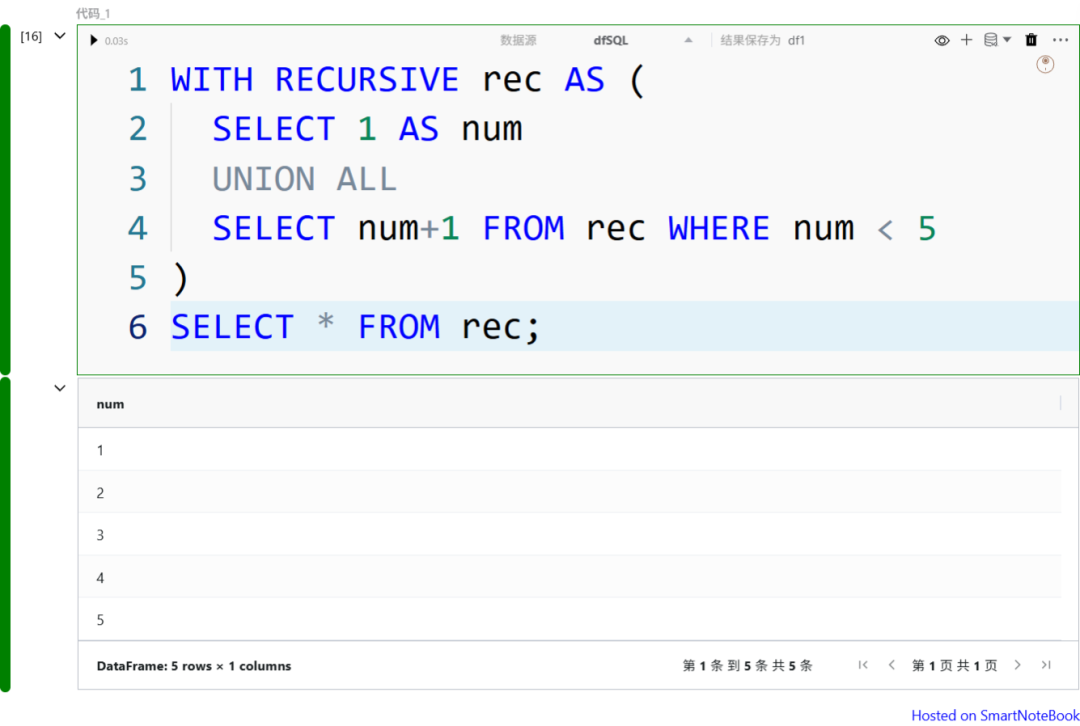Open the caret next to the database icon
The width and height of the screenshot is (1080, 726).
click(1007, 40)
